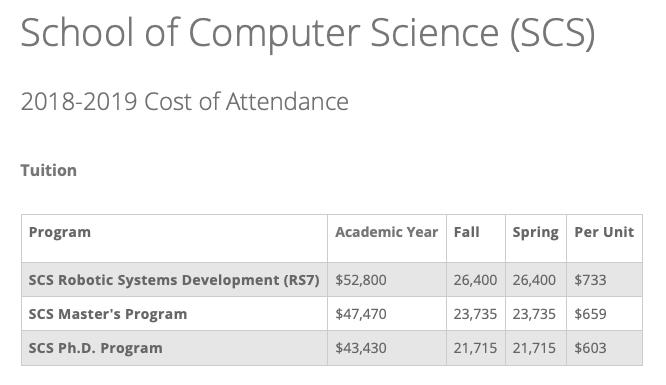
Task: Click the Fall column header
Action: point(466,232)
